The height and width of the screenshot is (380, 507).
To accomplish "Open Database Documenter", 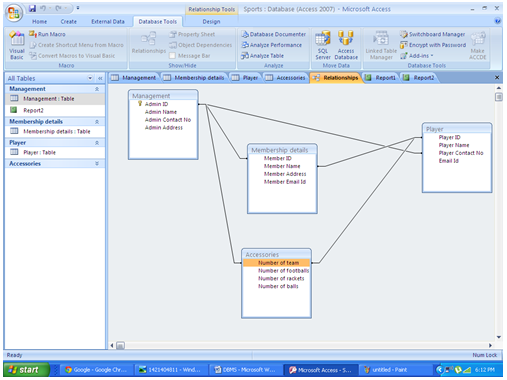I will tap(273, 34).
